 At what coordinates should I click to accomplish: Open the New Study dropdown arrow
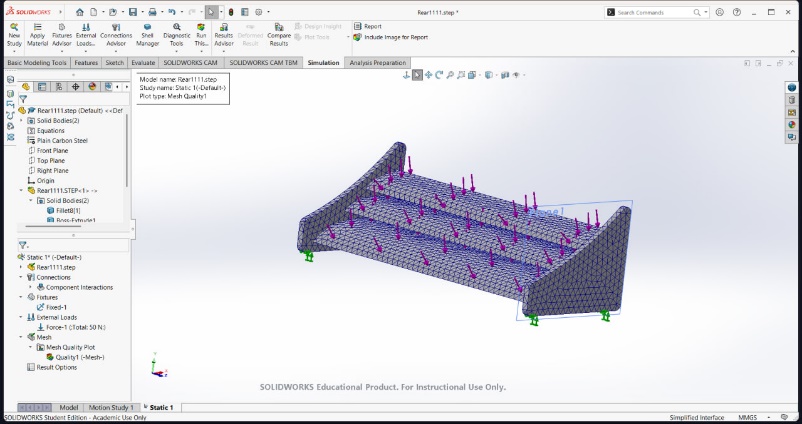click(14, 51)
